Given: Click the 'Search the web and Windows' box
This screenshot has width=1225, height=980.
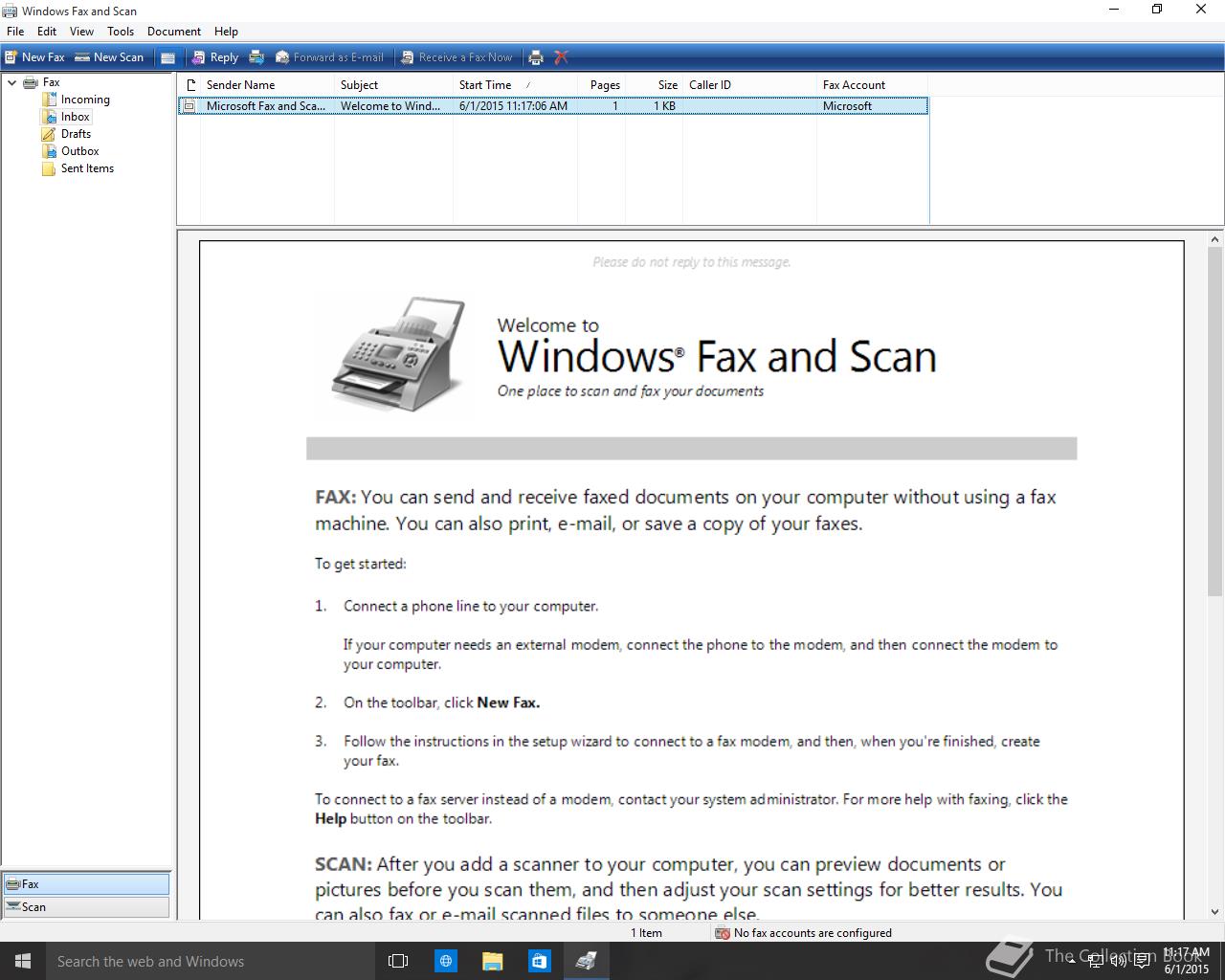Looking at the screenshot, I should pyautogui.click(x=211, y=961).
